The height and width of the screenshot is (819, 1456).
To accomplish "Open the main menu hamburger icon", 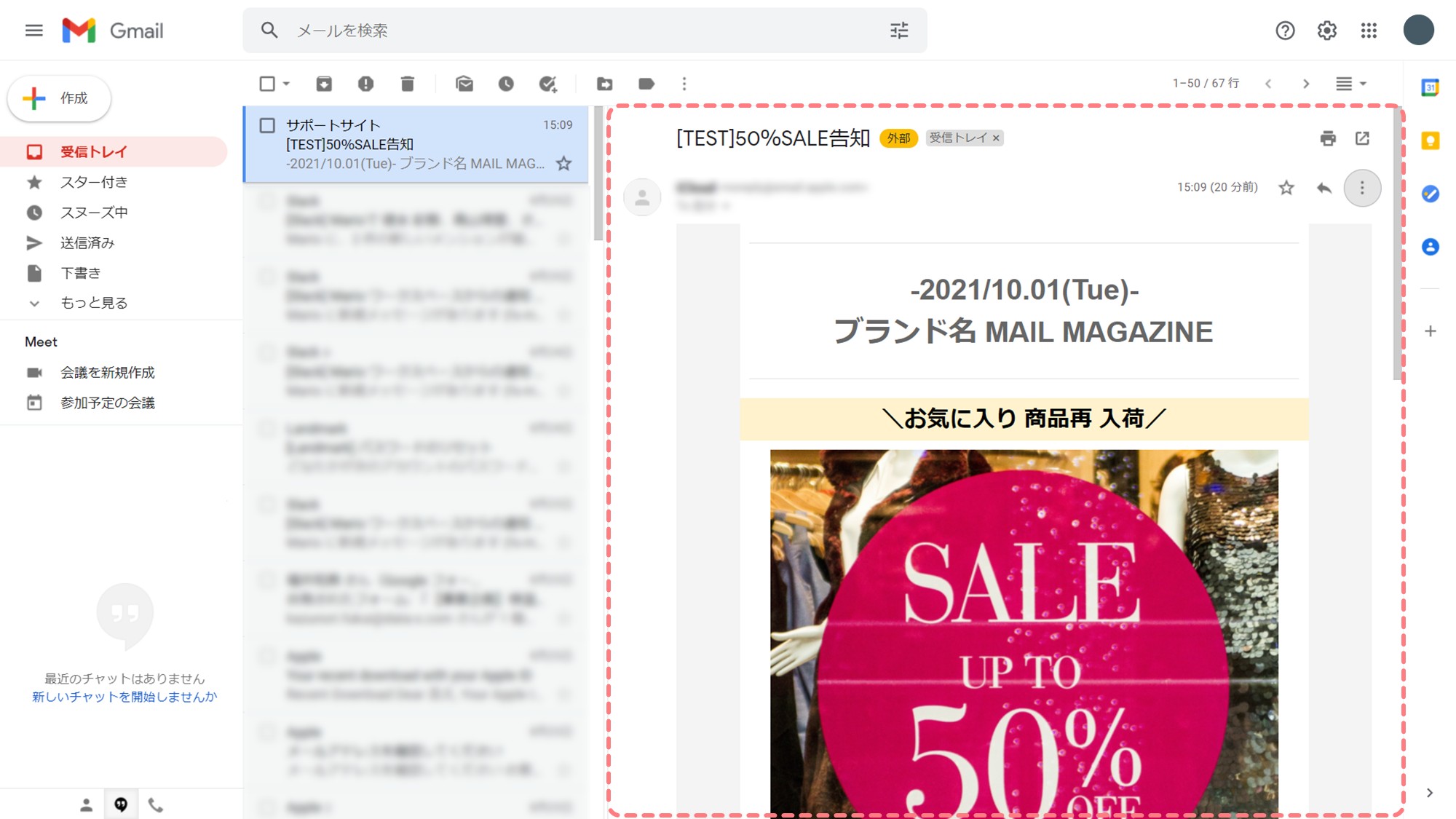I will coord(33,31).
